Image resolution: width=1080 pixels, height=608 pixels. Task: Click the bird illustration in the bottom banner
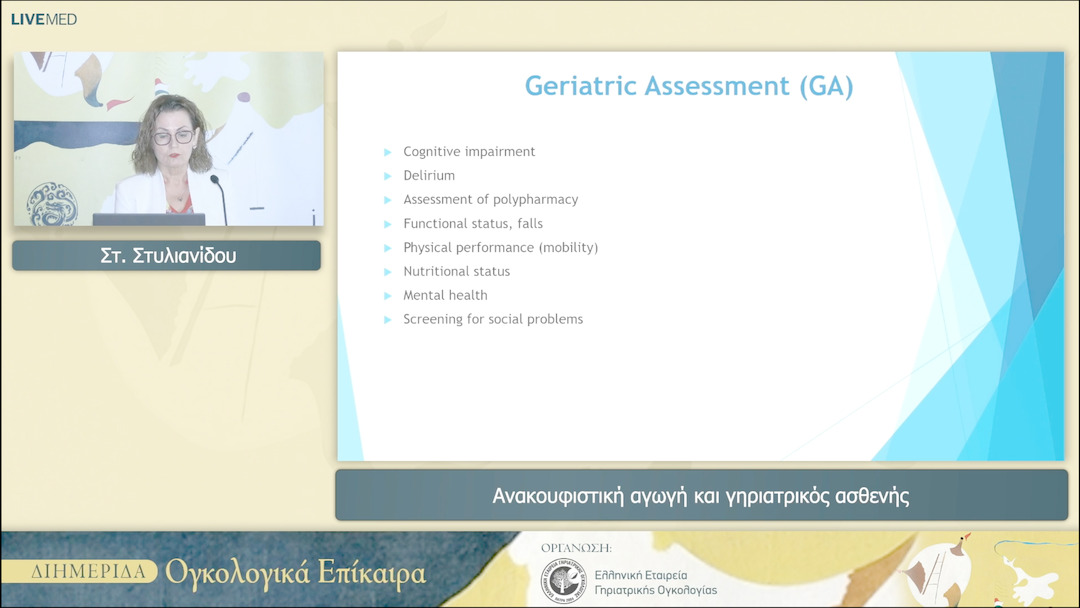tap(950, 565)
